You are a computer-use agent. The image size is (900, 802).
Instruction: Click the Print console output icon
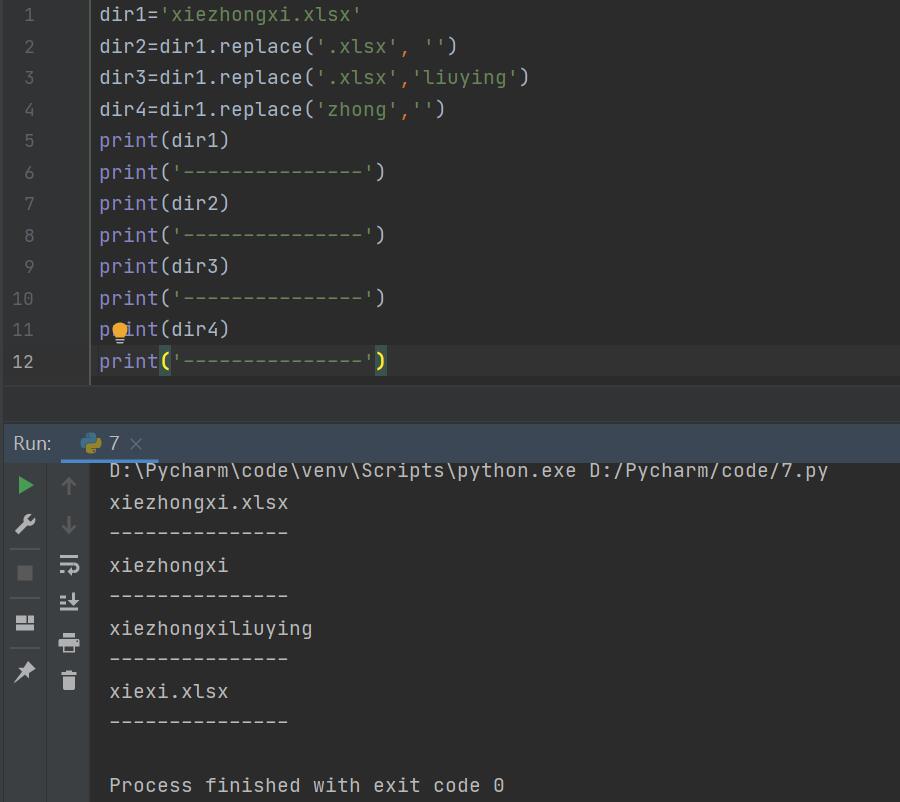point(69,642)
